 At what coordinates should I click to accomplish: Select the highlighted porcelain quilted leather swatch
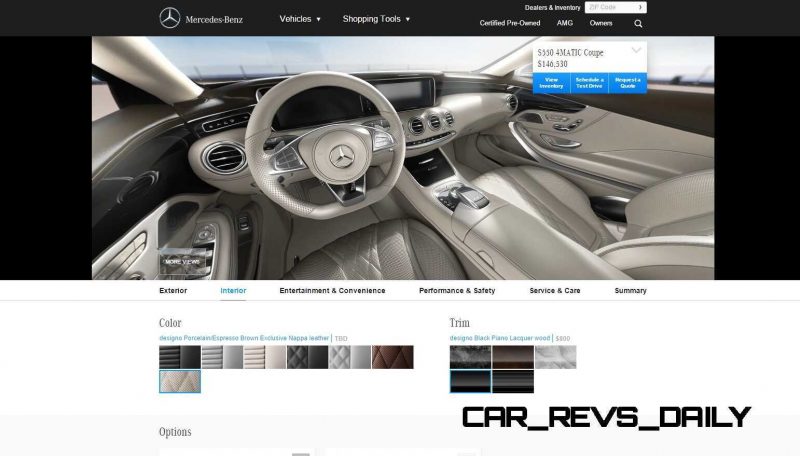tap(180, 382)
